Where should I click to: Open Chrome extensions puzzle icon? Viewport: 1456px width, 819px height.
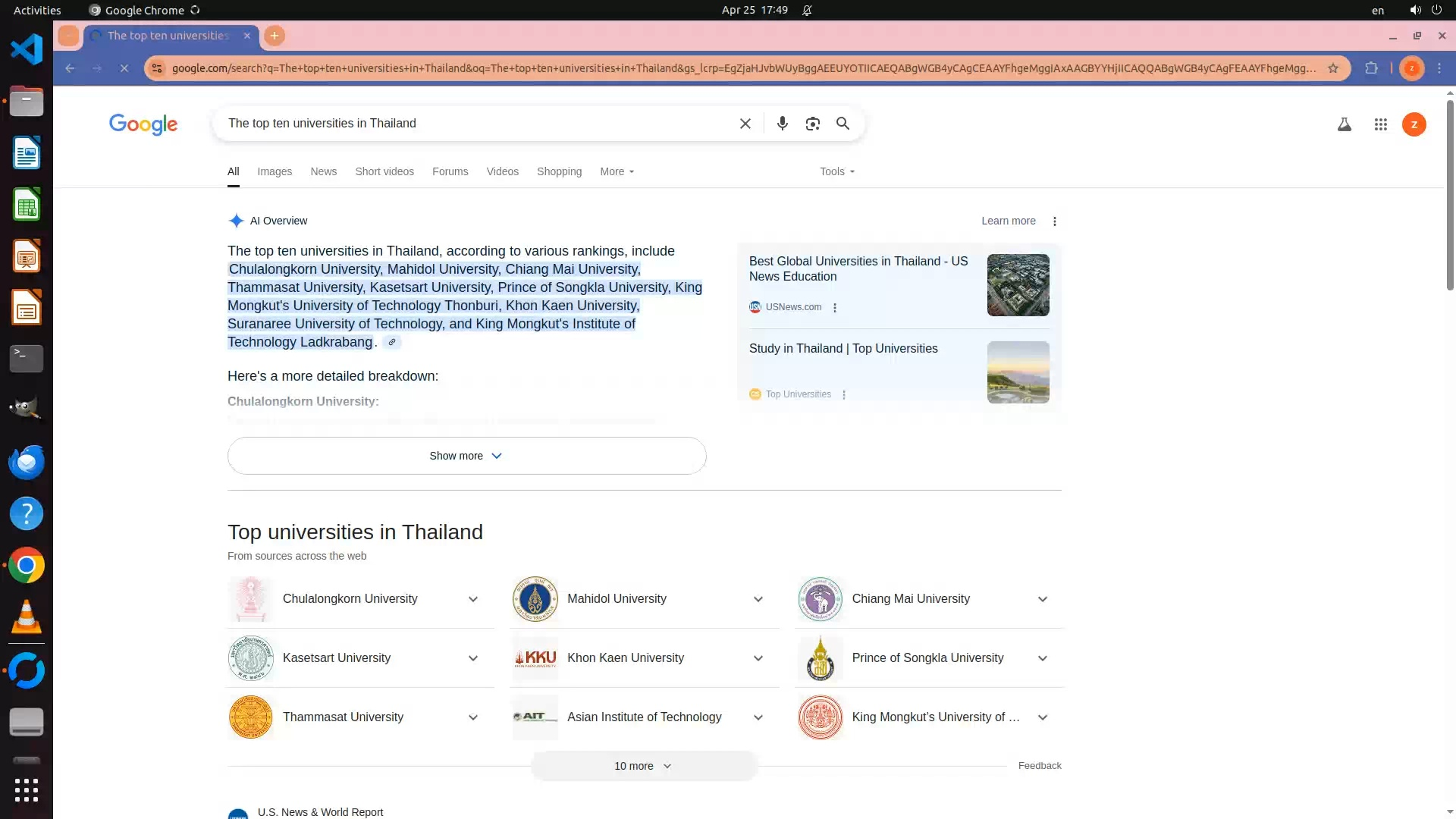1371,68
